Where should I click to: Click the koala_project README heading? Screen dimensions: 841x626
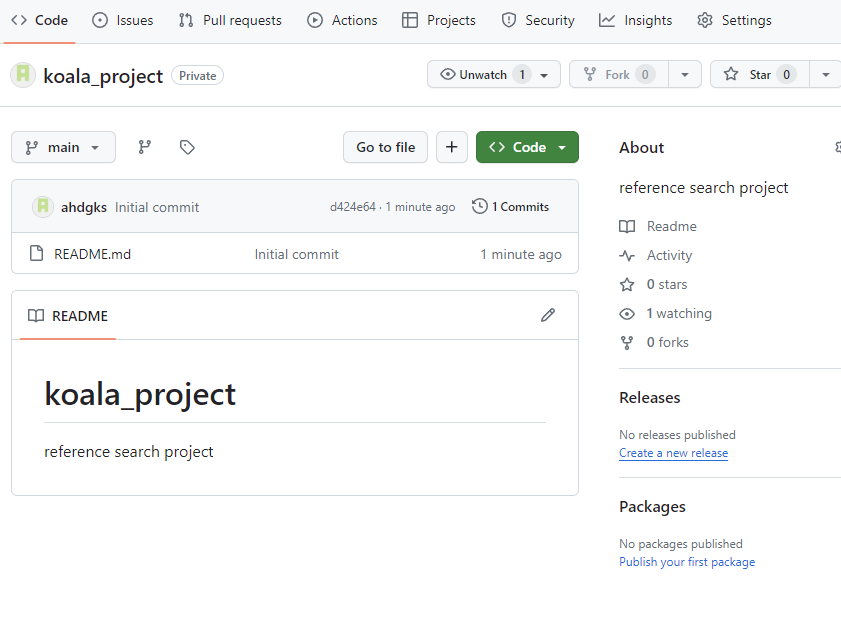pos(140,394)
